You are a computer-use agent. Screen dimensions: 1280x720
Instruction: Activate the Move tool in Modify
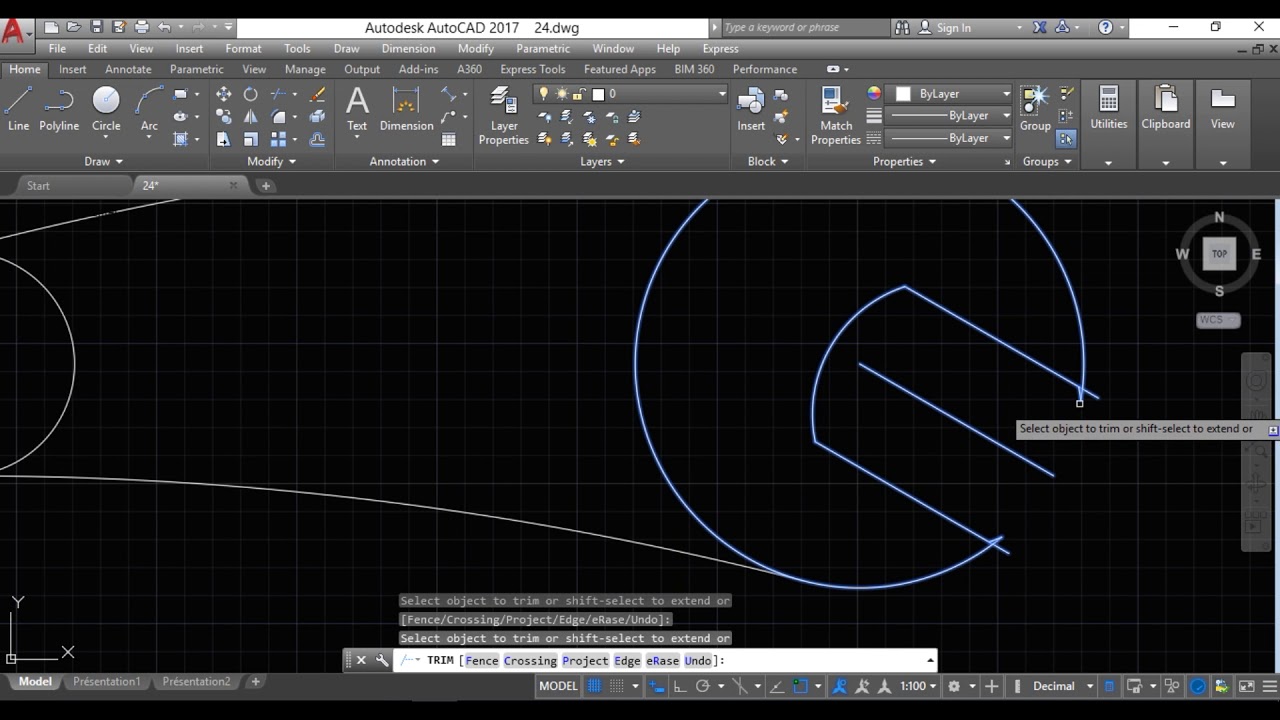click(x=223, y=94)
